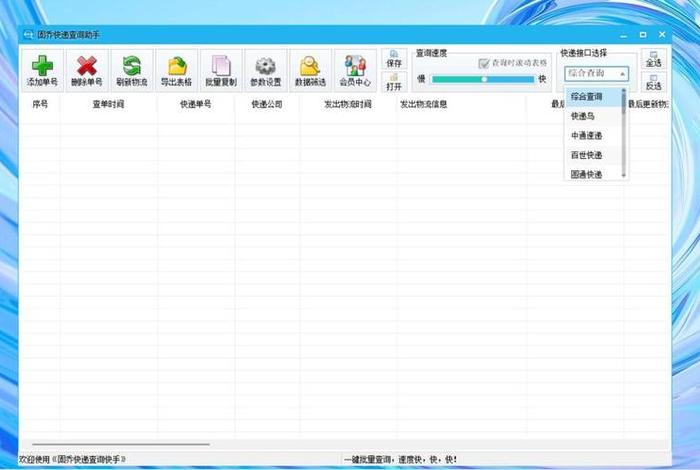Refresh logistics with 刷新物流 icon
The image size is (700, 470).
pyautogui.click(x=132, y=71)
